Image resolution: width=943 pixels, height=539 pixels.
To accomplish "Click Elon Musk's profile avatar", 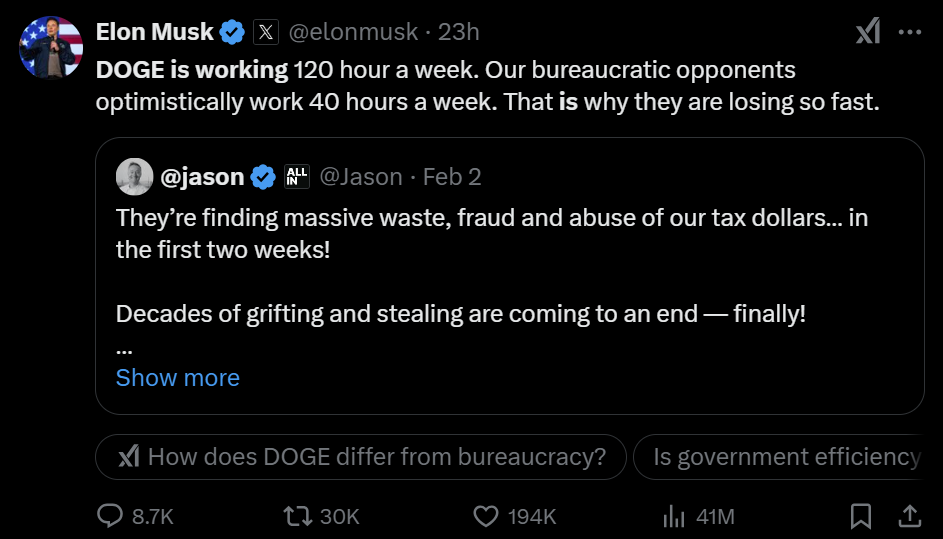I will click(51, 46).
